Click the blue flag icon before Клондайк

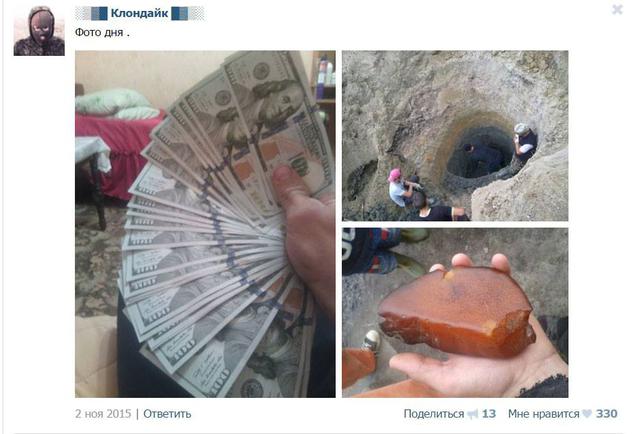click(99, 13)
